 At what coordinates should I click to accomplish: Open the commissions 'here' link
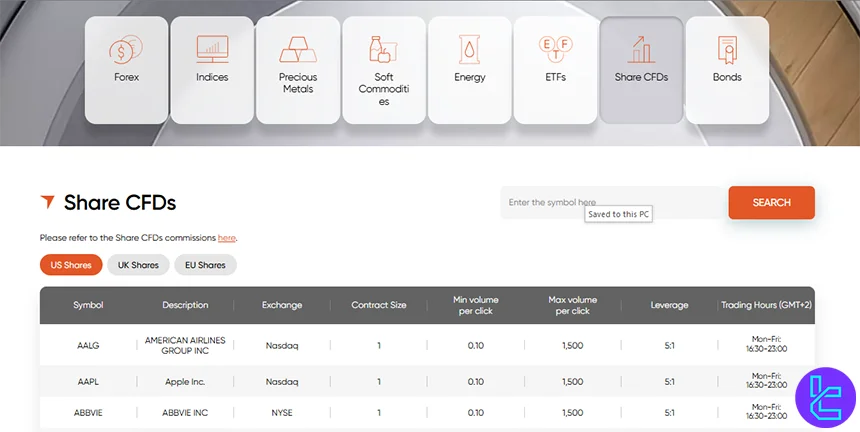pyautogui.click(x=227, y=238)
